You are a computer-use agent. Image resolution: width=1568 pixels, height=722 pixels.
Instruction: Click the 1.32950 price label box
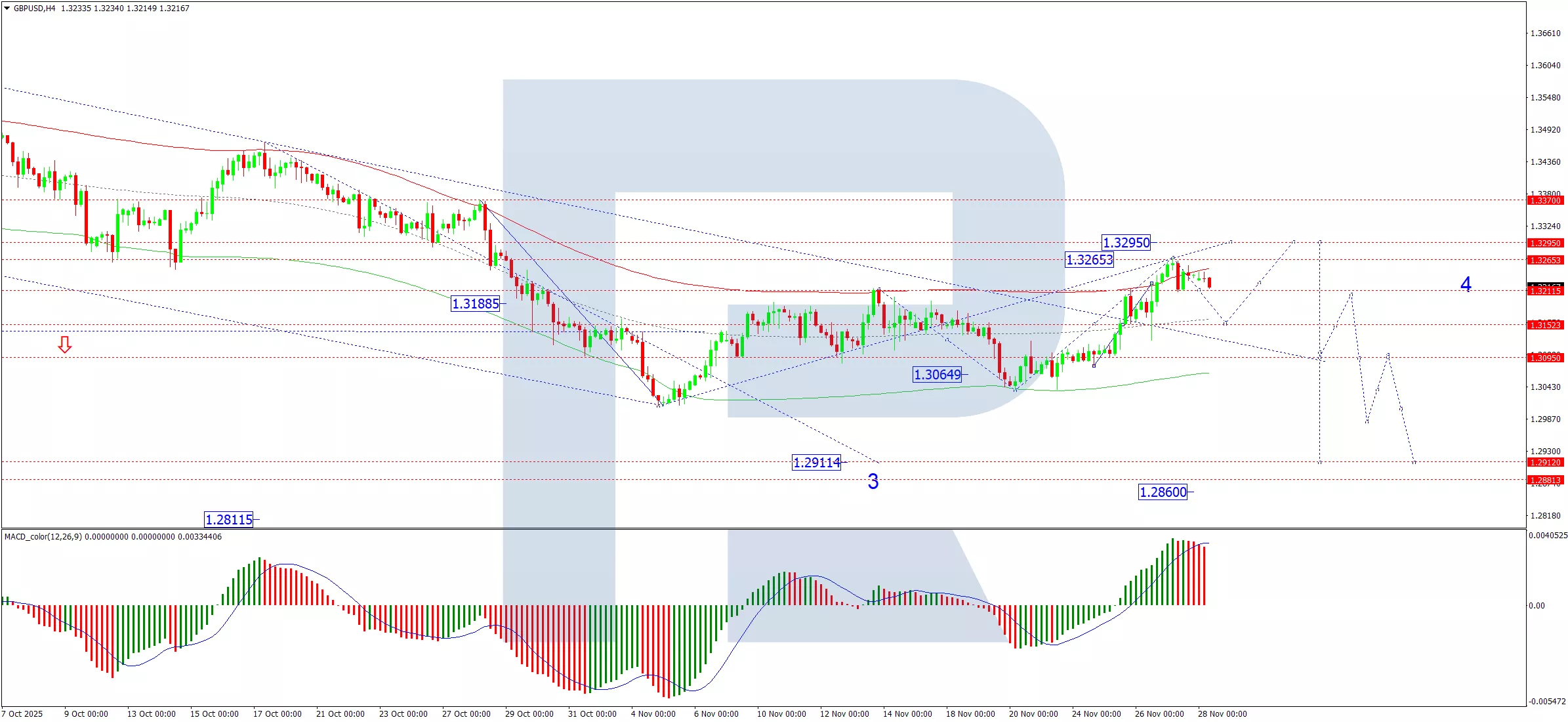(1126, 243)
